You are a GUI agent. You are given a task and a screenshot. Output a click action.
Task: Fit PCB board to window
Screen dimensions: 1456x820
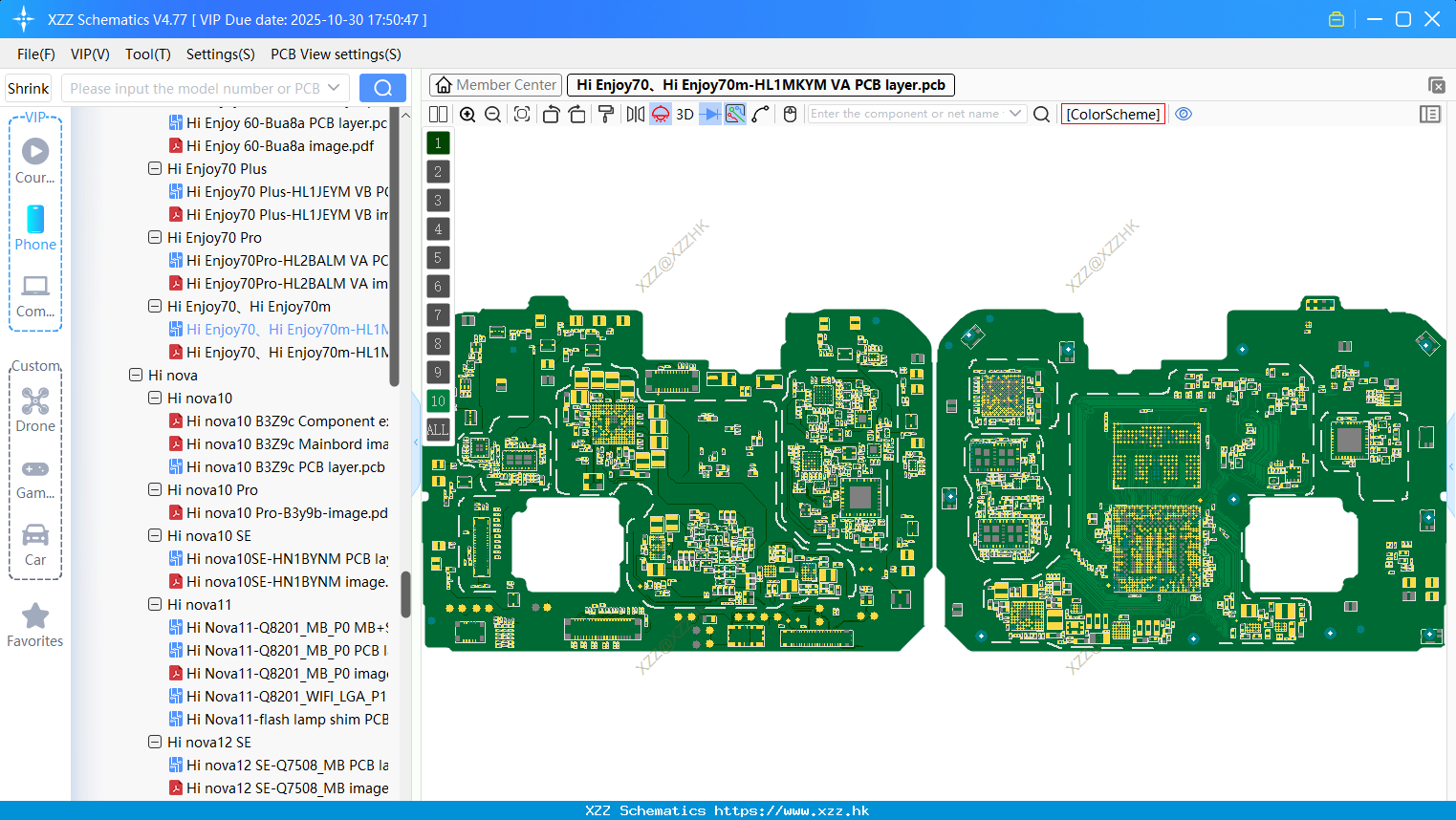(522, 115)
